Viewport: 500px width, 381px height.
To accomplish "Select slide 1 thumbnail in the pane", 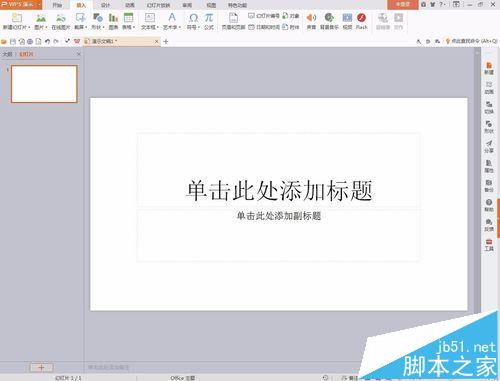I will pos(44,84).
